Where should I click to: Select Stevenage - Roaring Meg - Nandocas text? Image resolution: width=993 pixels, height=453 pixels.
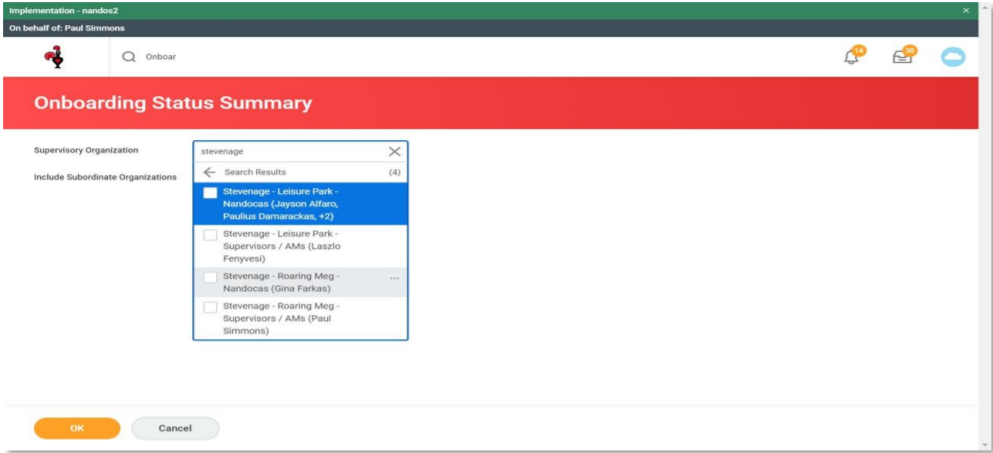pos(281,283)
